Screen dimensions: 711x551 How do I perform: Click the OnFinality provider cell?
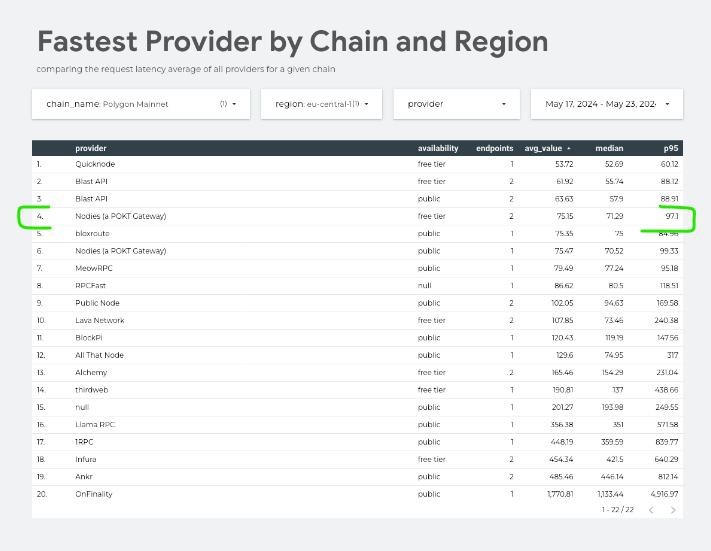95,494
